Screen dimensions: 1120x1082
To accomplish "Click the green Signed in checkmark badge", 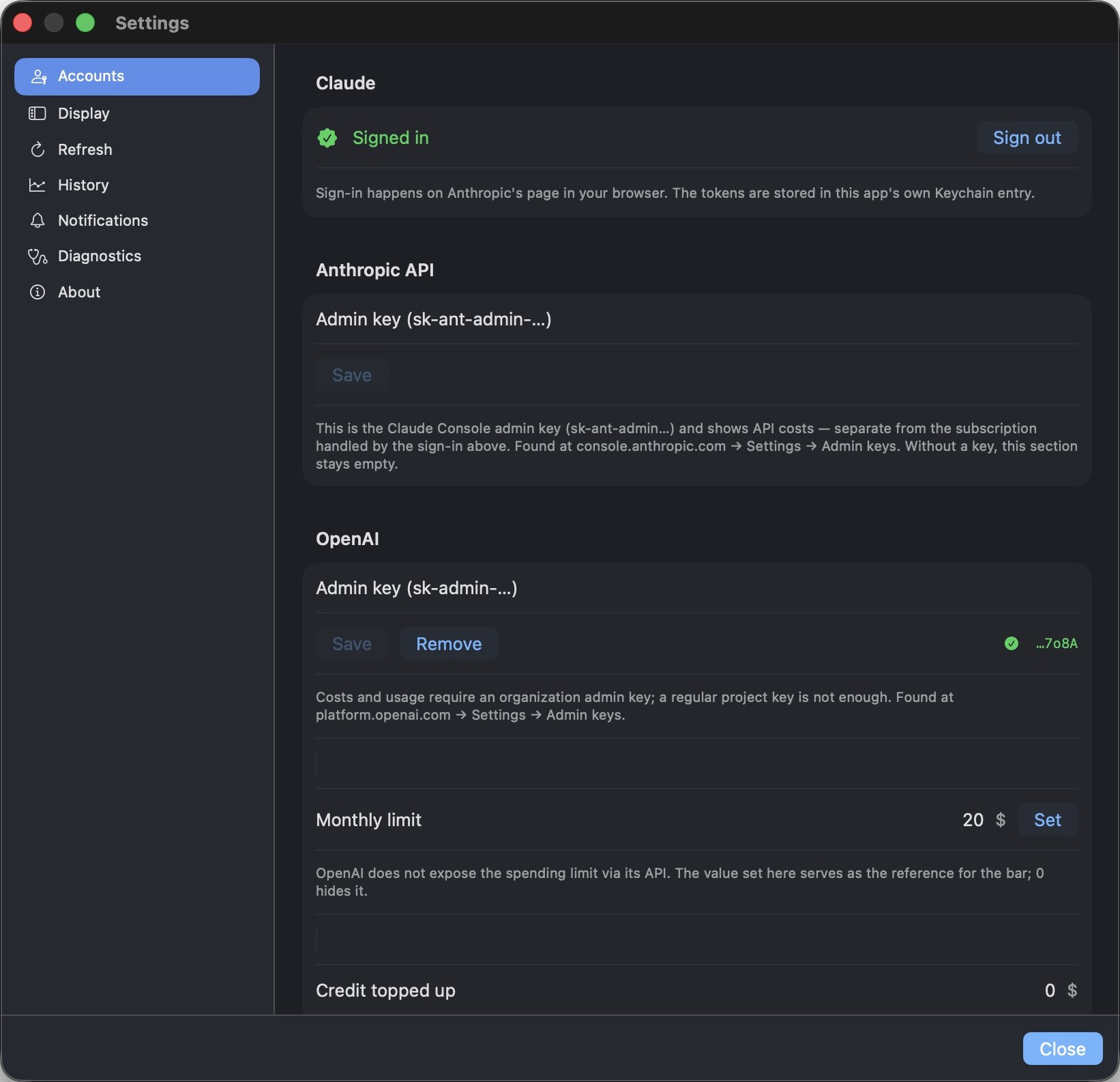I will [327, 138].
